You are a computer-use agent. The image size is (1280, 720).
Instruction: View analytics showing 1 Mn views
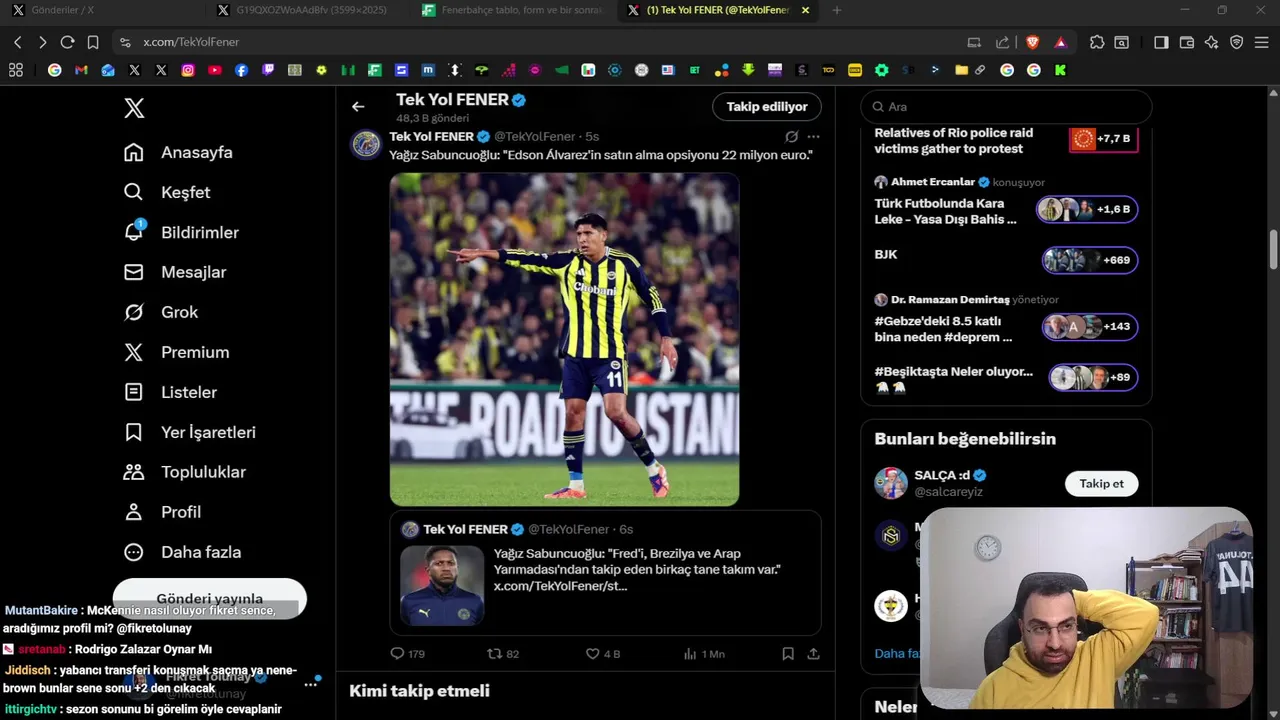704,653
